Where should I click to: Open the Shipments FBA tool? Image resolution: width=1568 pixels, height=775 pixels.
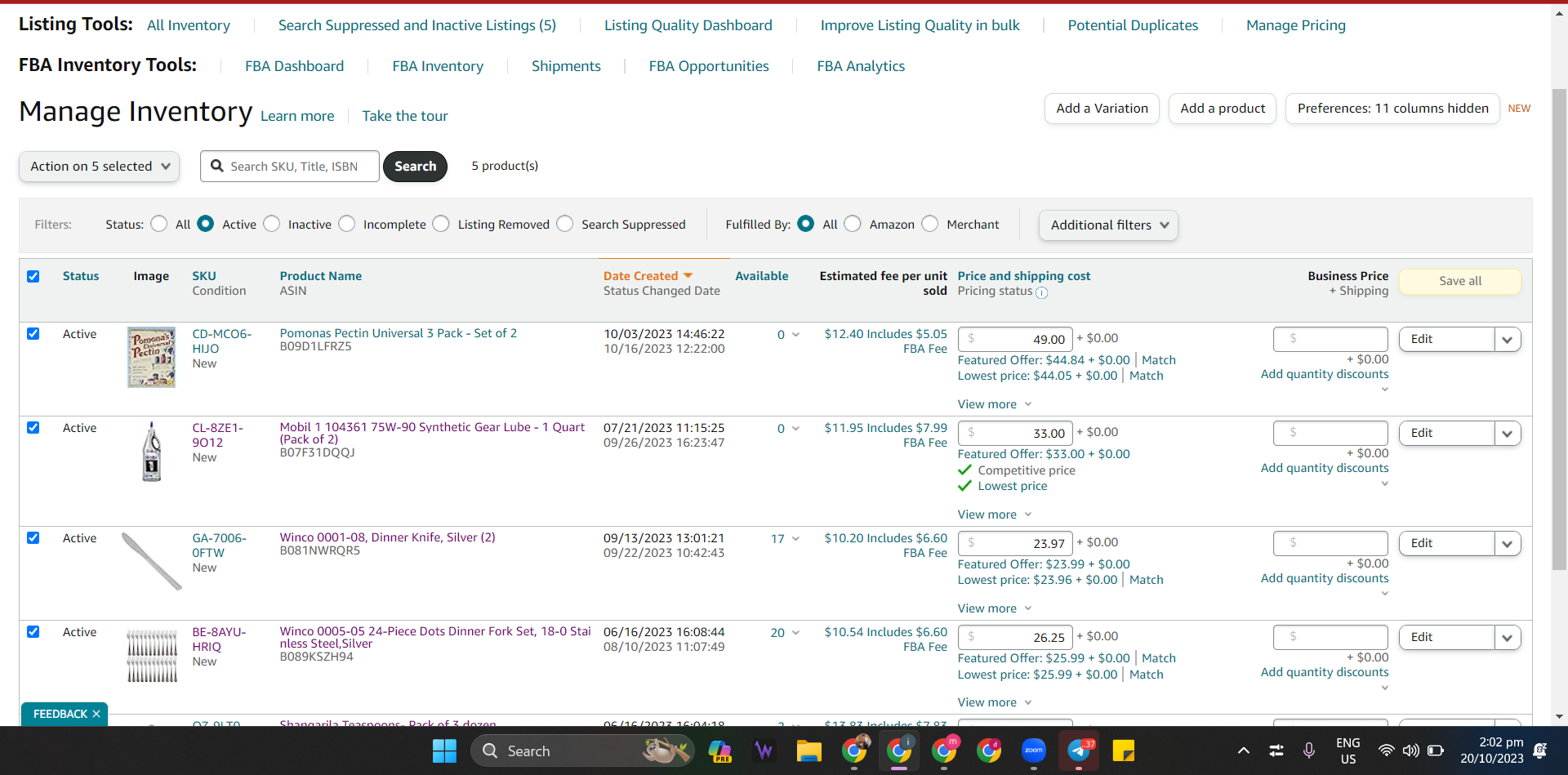(x=566, y=66)
